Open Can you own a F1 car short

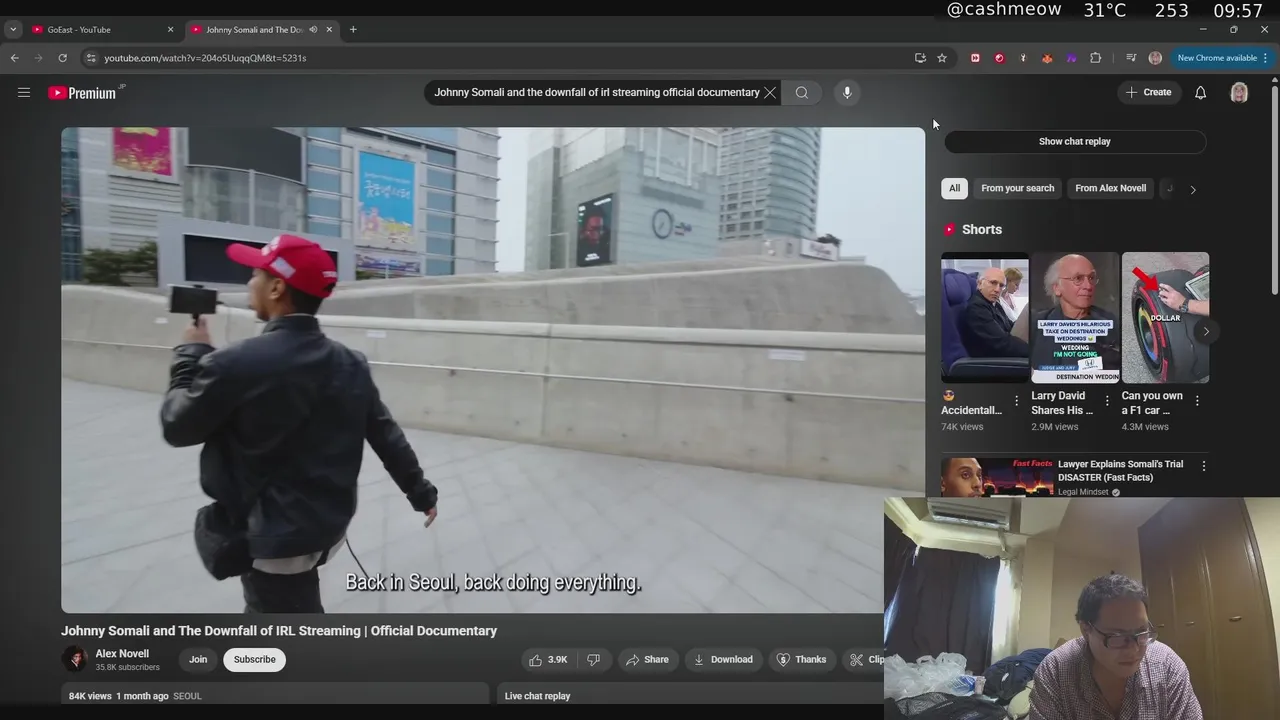(1165, 318)
